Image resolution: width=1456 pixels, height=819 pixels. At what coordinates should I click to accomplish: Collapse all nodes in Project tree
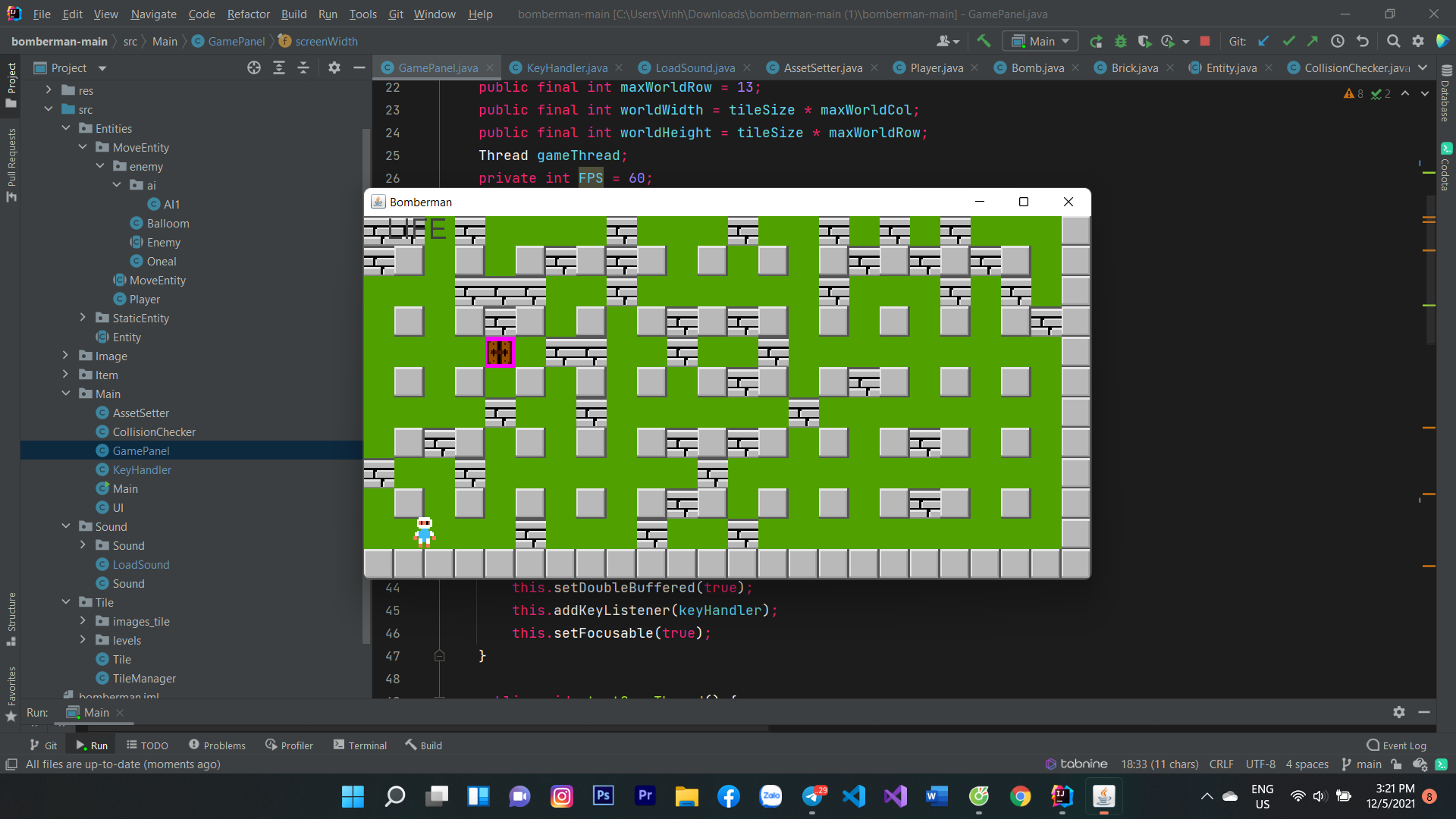pos(303,67)
